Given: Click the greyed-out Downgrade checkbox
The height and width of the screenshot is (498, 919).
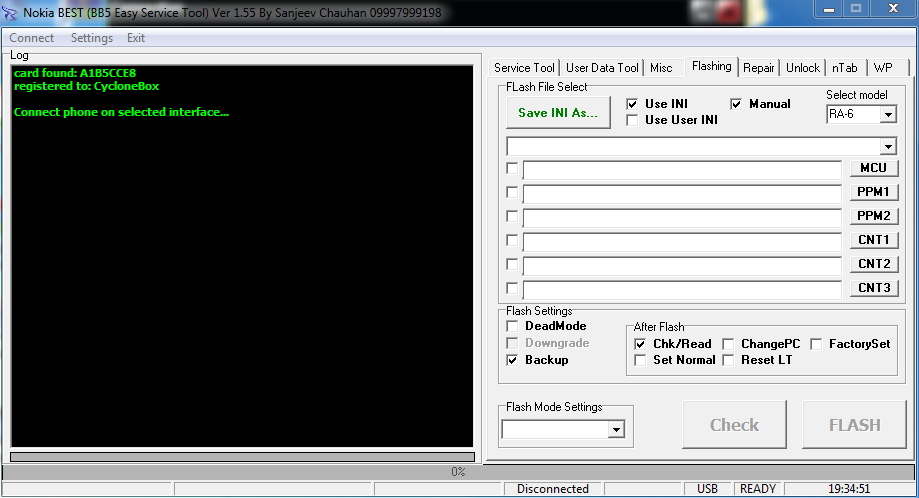Looking at the screenshot, I should (x=512, y=343).
